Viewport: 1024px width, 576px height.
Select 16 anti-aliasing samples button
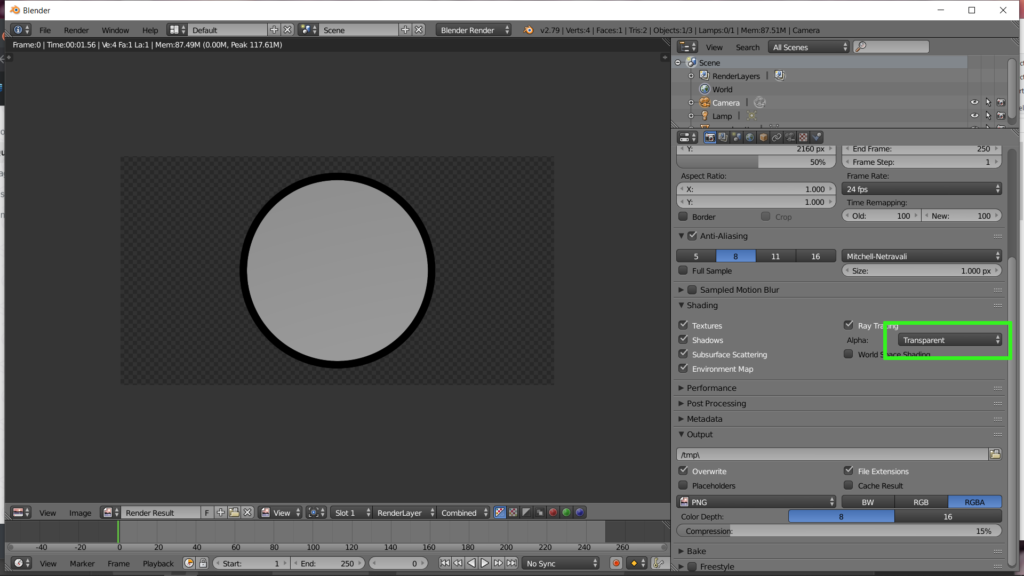point(815,256)
